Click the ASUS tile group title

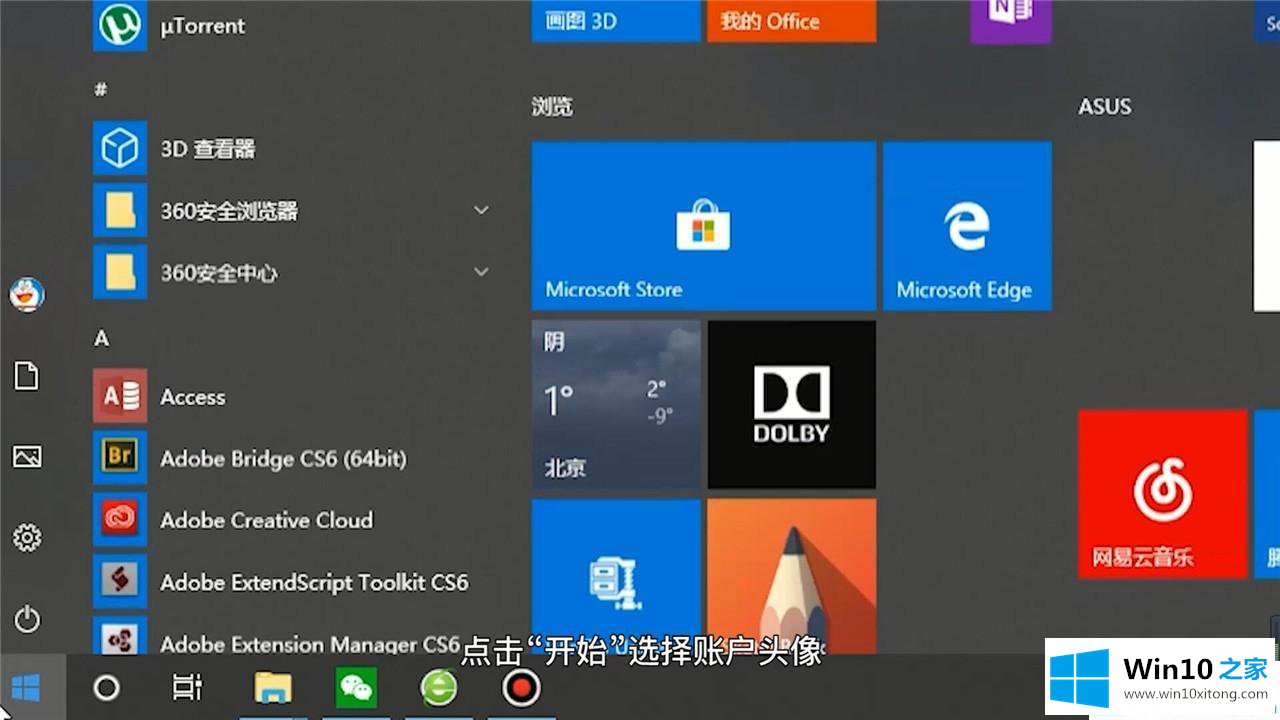[x=1105, y=106]
